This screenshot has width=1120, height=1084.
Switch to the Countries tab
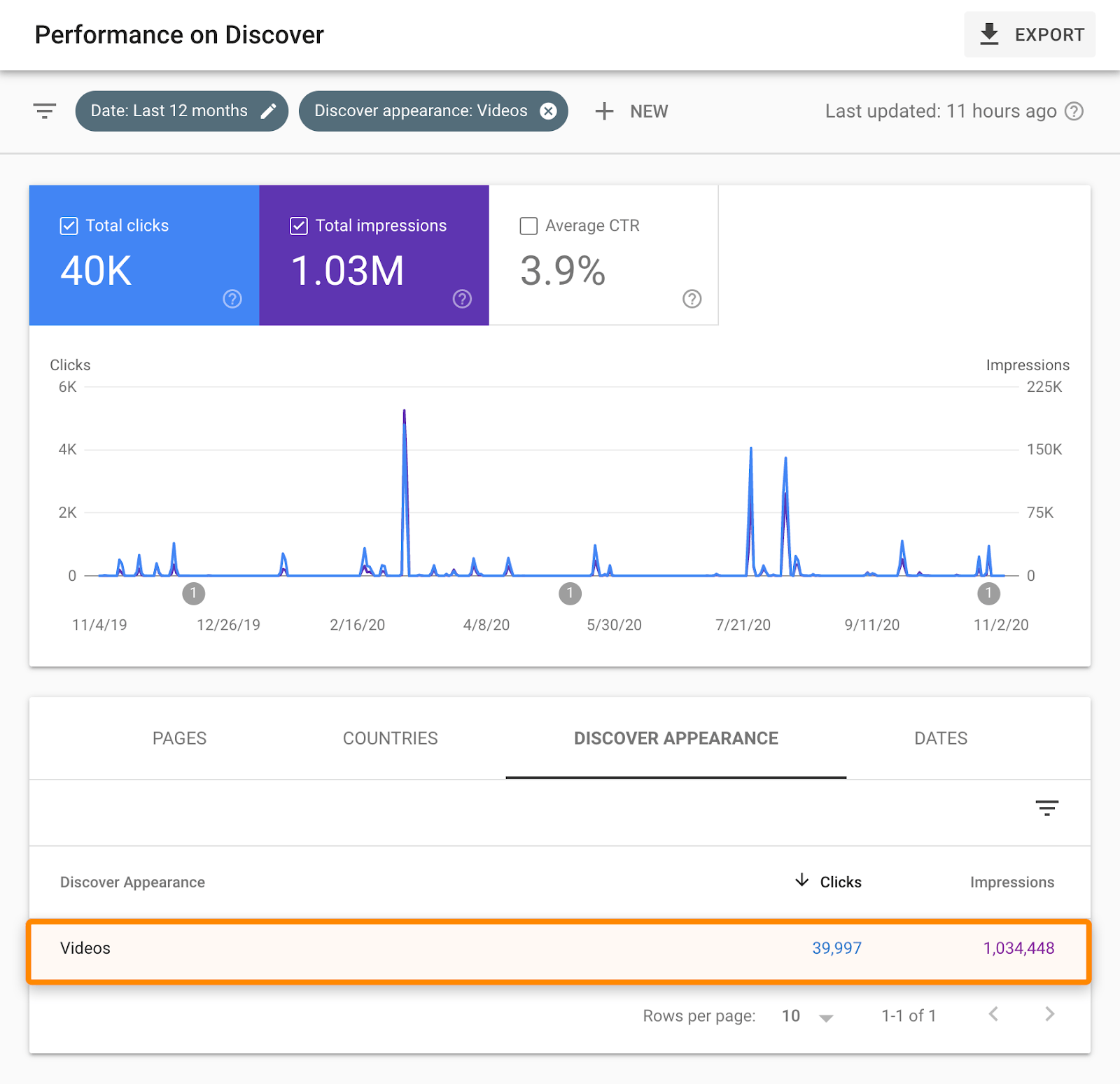click(390, 738)
